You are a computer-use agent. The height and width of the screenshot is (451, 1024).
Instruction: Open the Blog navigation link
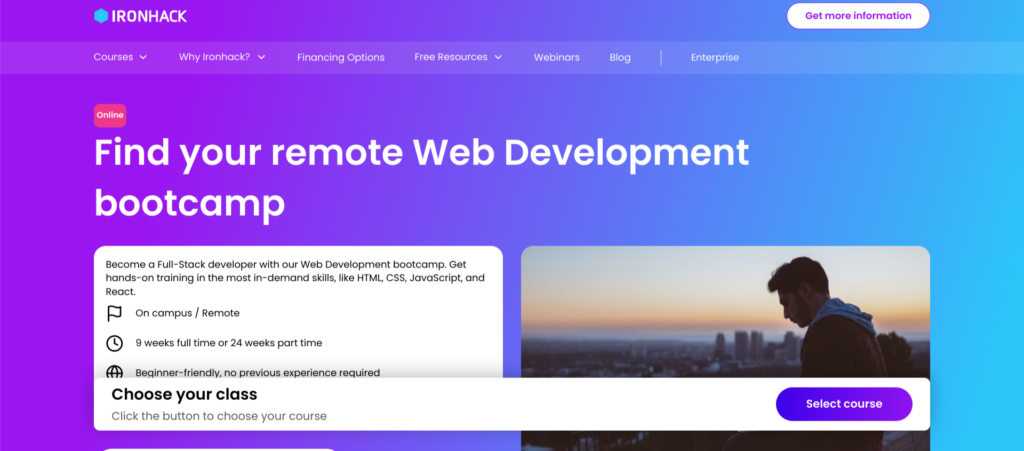point(620,58)
